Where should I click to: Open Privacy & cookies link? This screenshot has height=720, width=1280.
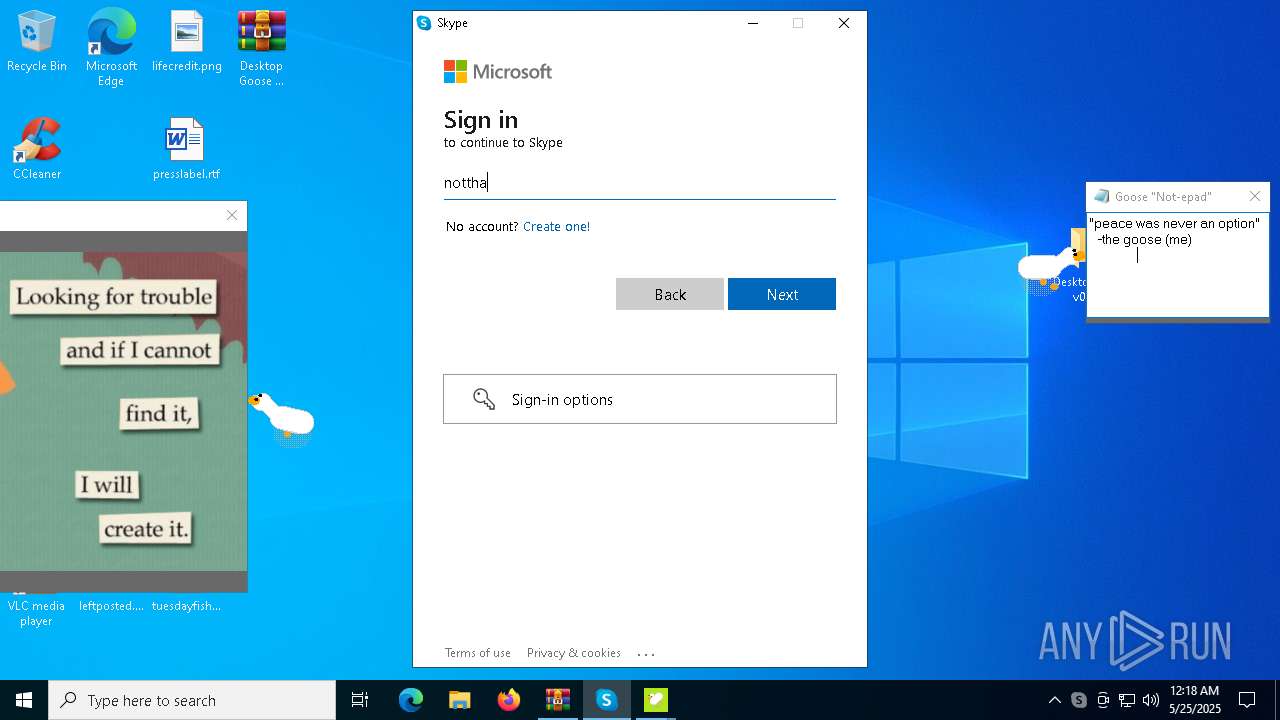(574, 653)
